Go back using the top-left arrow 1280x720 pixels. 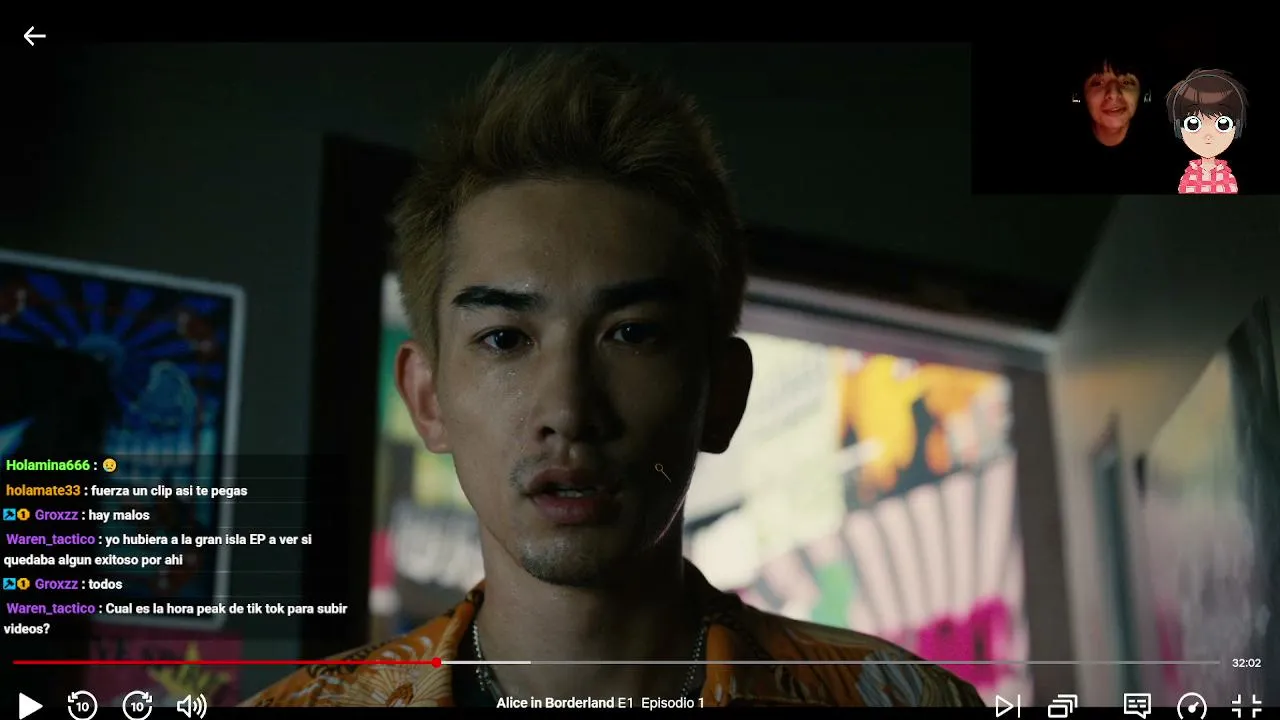35,36
